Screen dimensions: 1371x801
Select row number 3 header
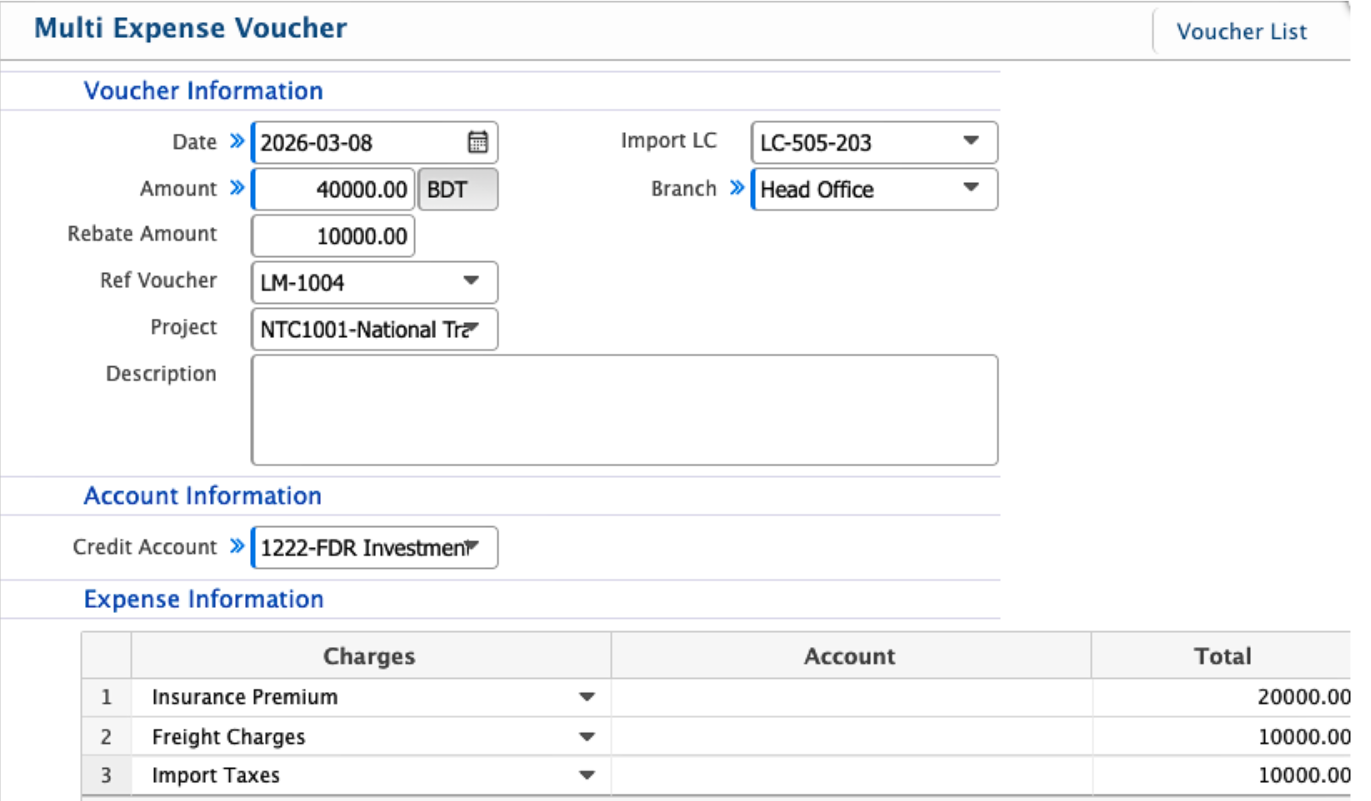coord(106,775)
